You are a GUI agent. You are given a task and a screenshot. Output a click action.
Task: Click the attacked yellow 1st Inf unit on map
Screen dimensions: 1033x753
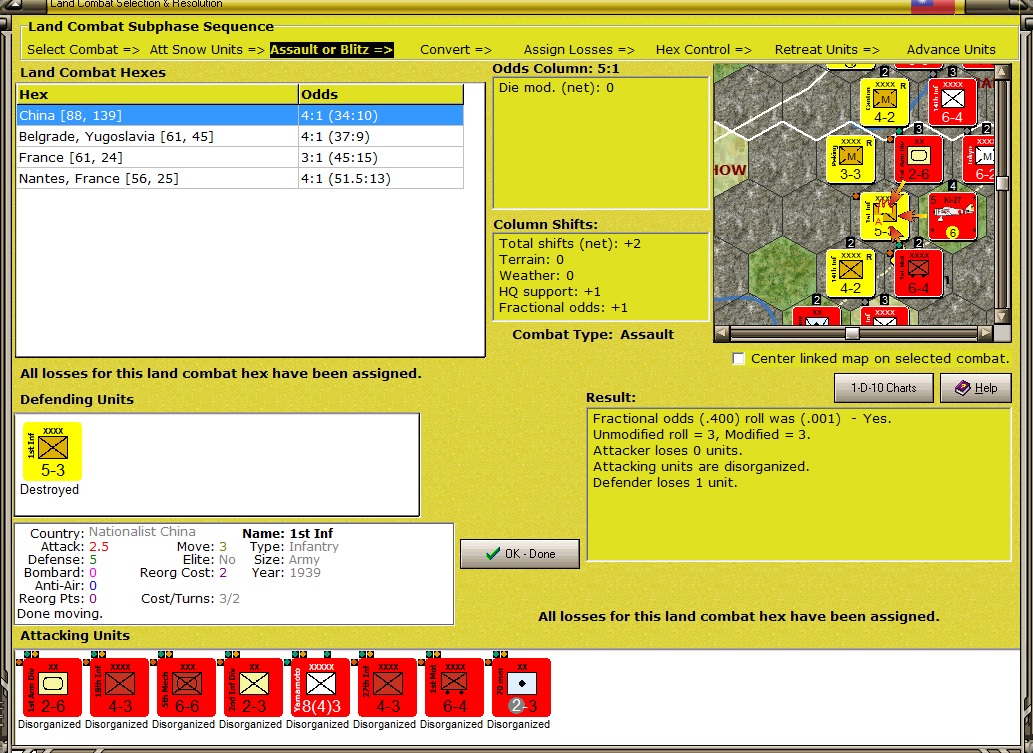click(x=884, y=216)
